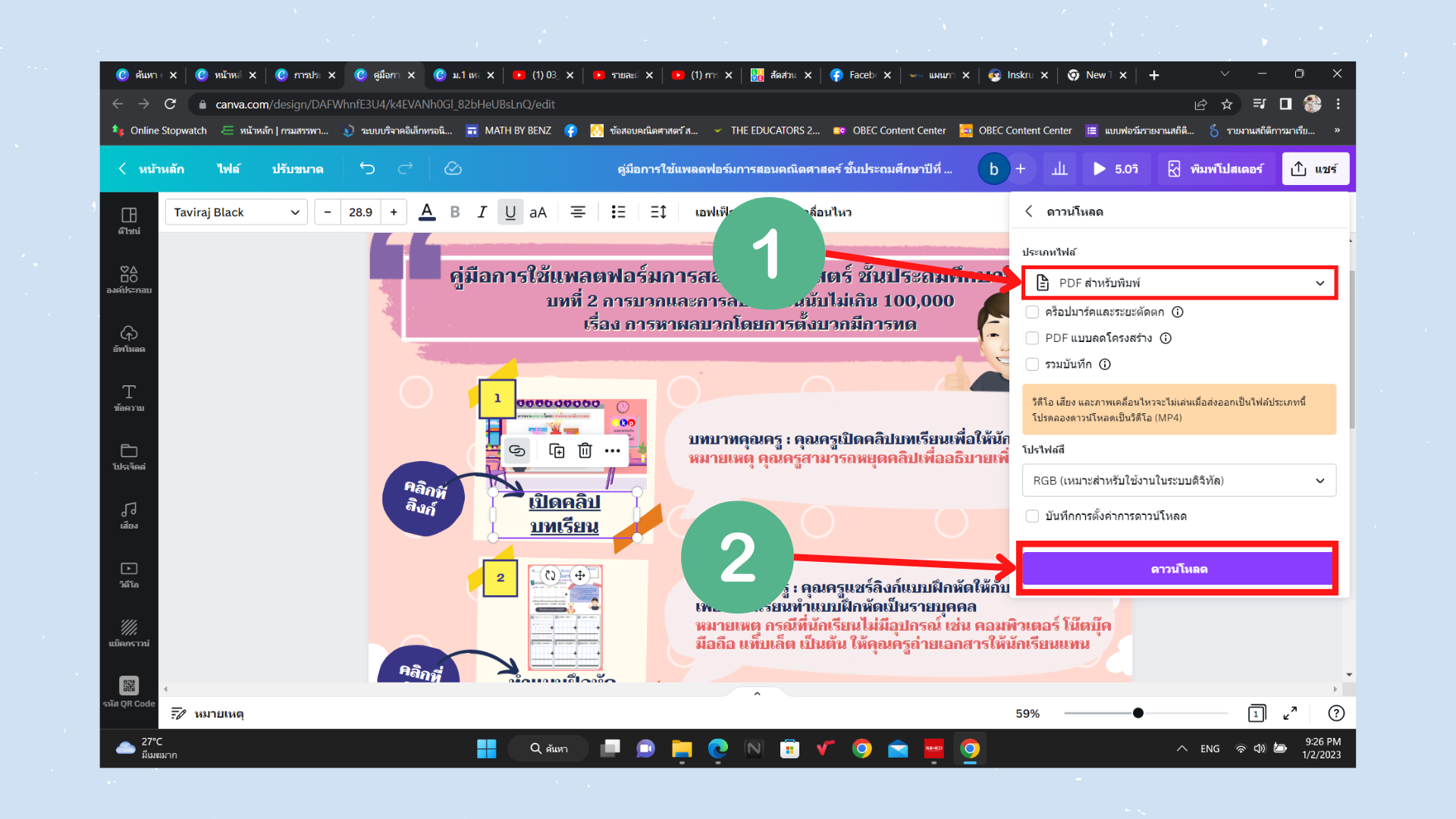Click the แชร์ (Share) button
Viewport: 1456px width, 819px height.
pyautogui.click(x=1316, y=168)
